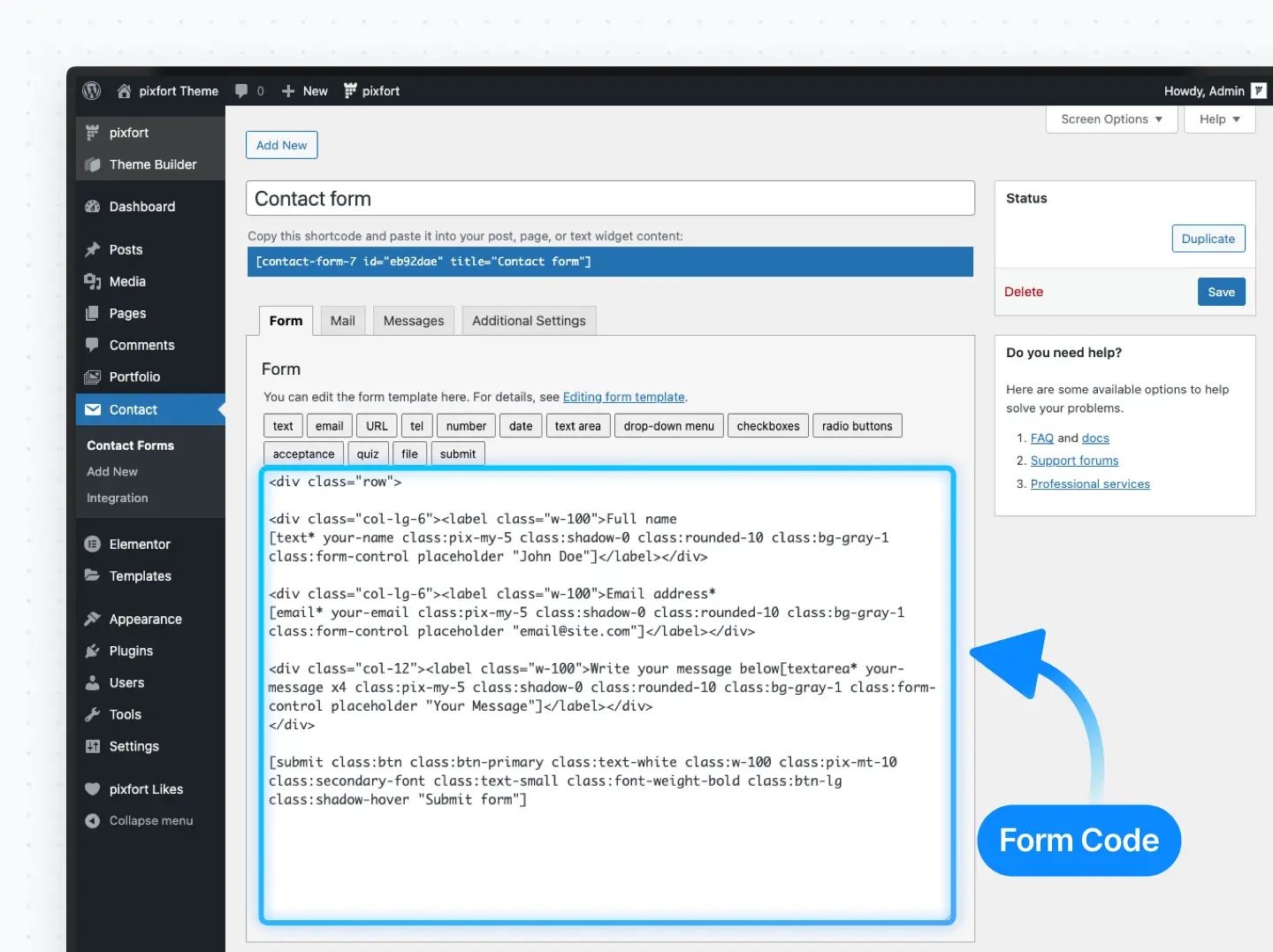Click the Contact form title field

pyautogui.click(x=610, y=199)
